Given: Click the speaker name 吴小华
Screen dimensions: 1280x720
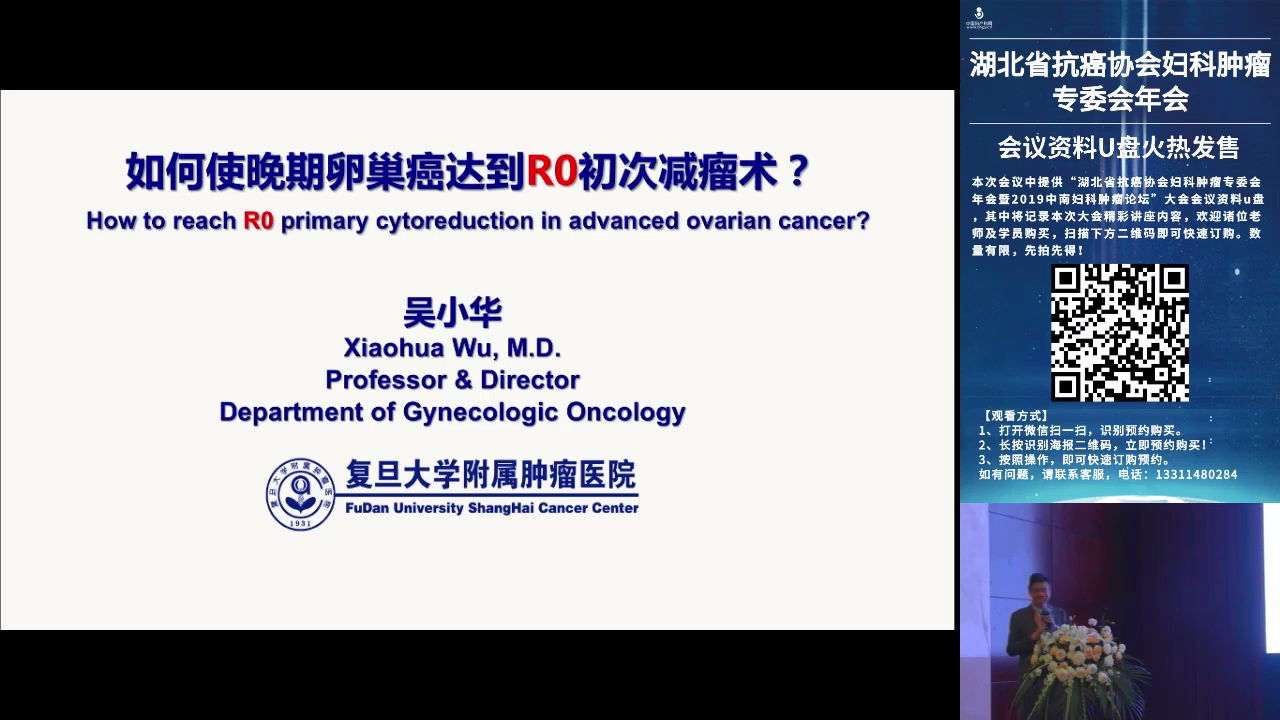Looking at the screenshot, I should [x=452, y=312].
